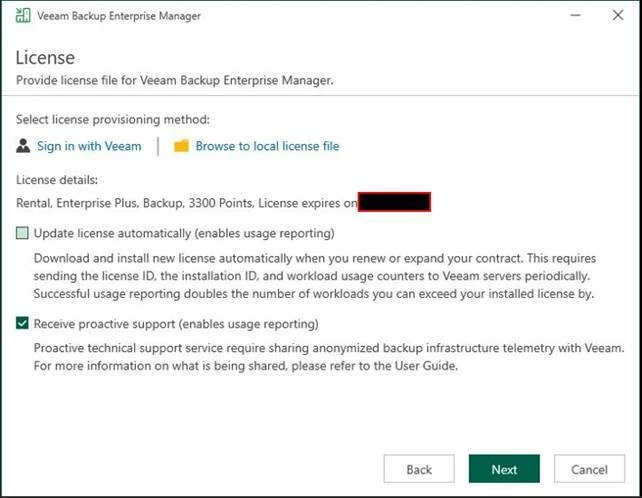Select Browse to local license file

pos(267,146)
